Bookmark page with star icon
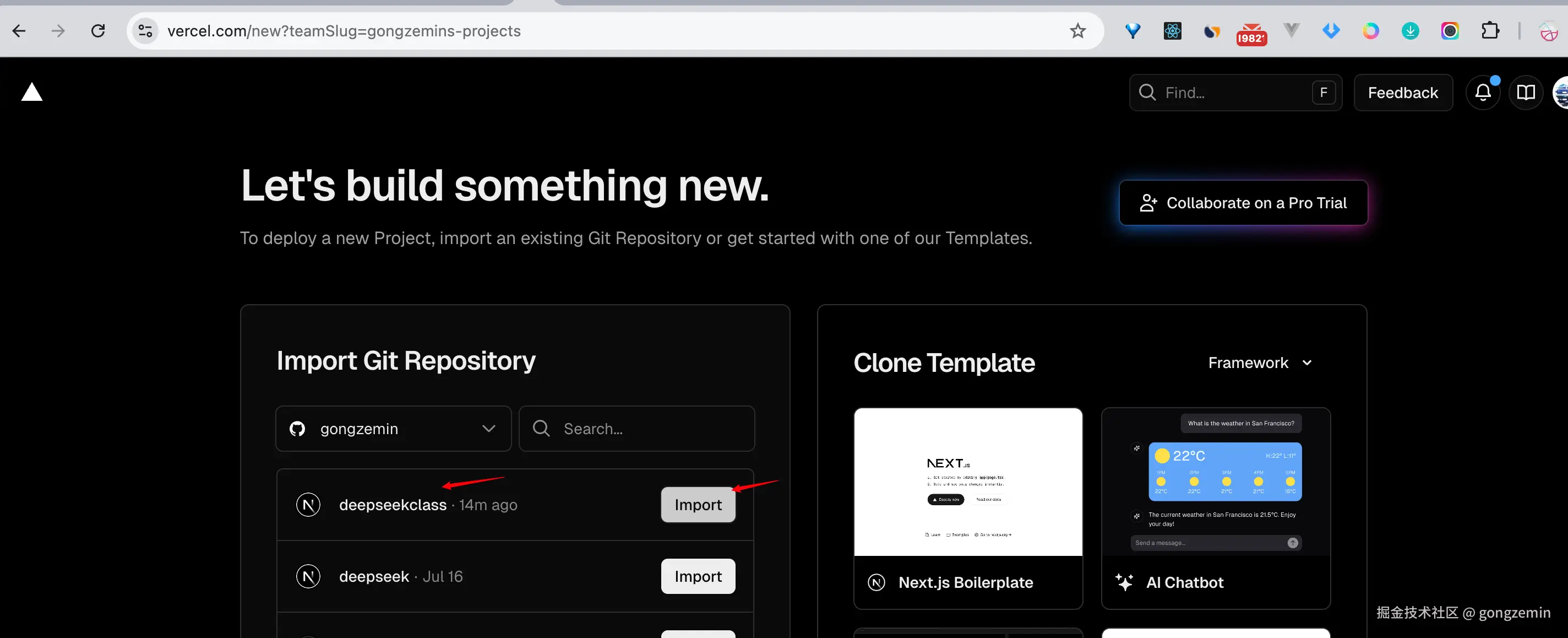The height and width of the screenshot is (638, 1568). (1077, 31)
